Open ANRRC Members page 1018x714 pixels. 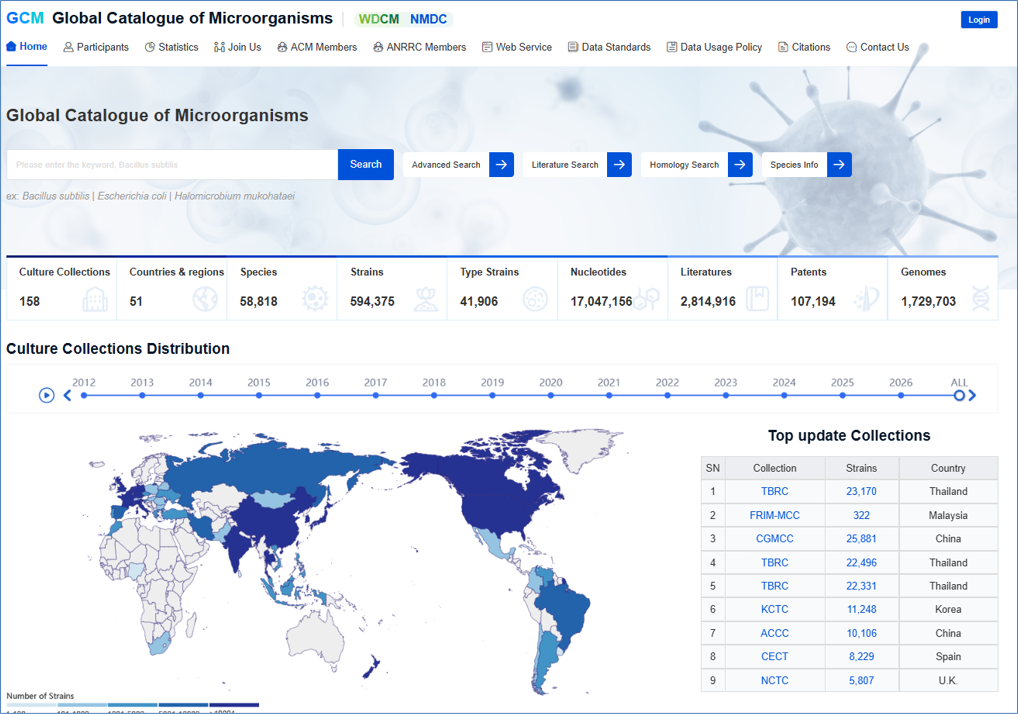point(419,47)
